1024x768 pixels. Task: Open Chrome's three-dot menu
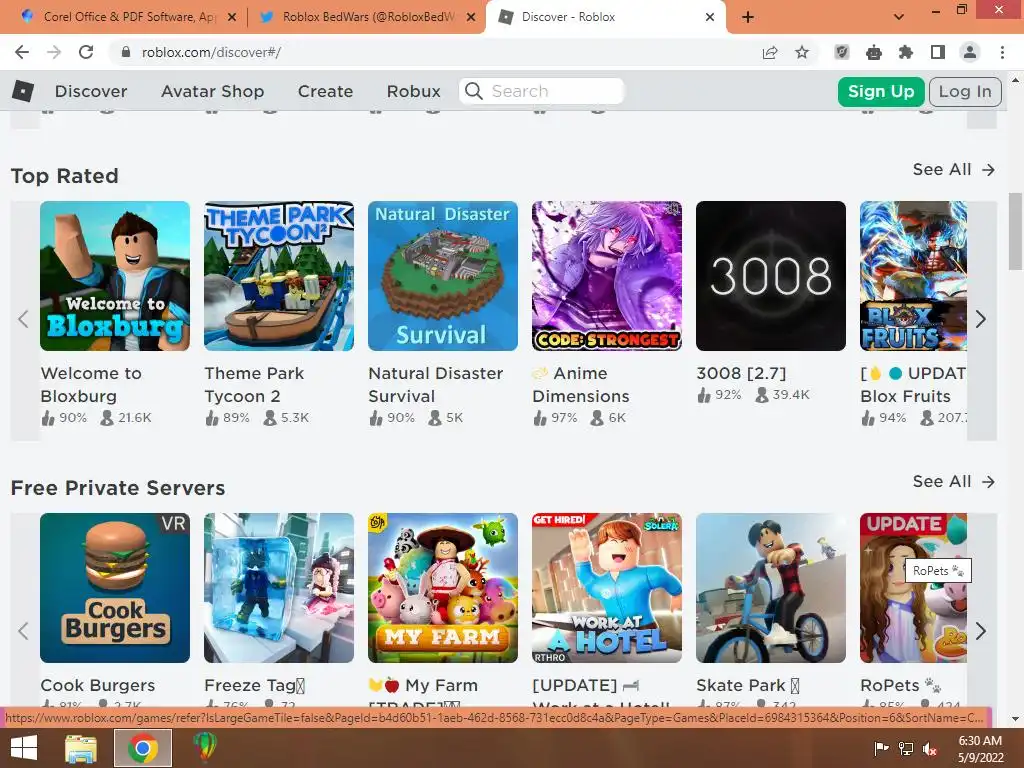pos(1002,52)
